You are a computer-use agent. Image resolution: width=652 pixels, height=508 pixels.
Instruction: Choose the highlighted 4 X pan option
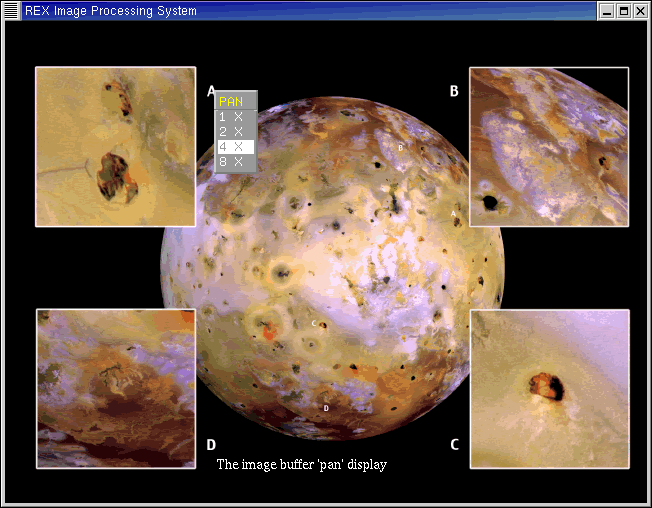pos(236,147)
